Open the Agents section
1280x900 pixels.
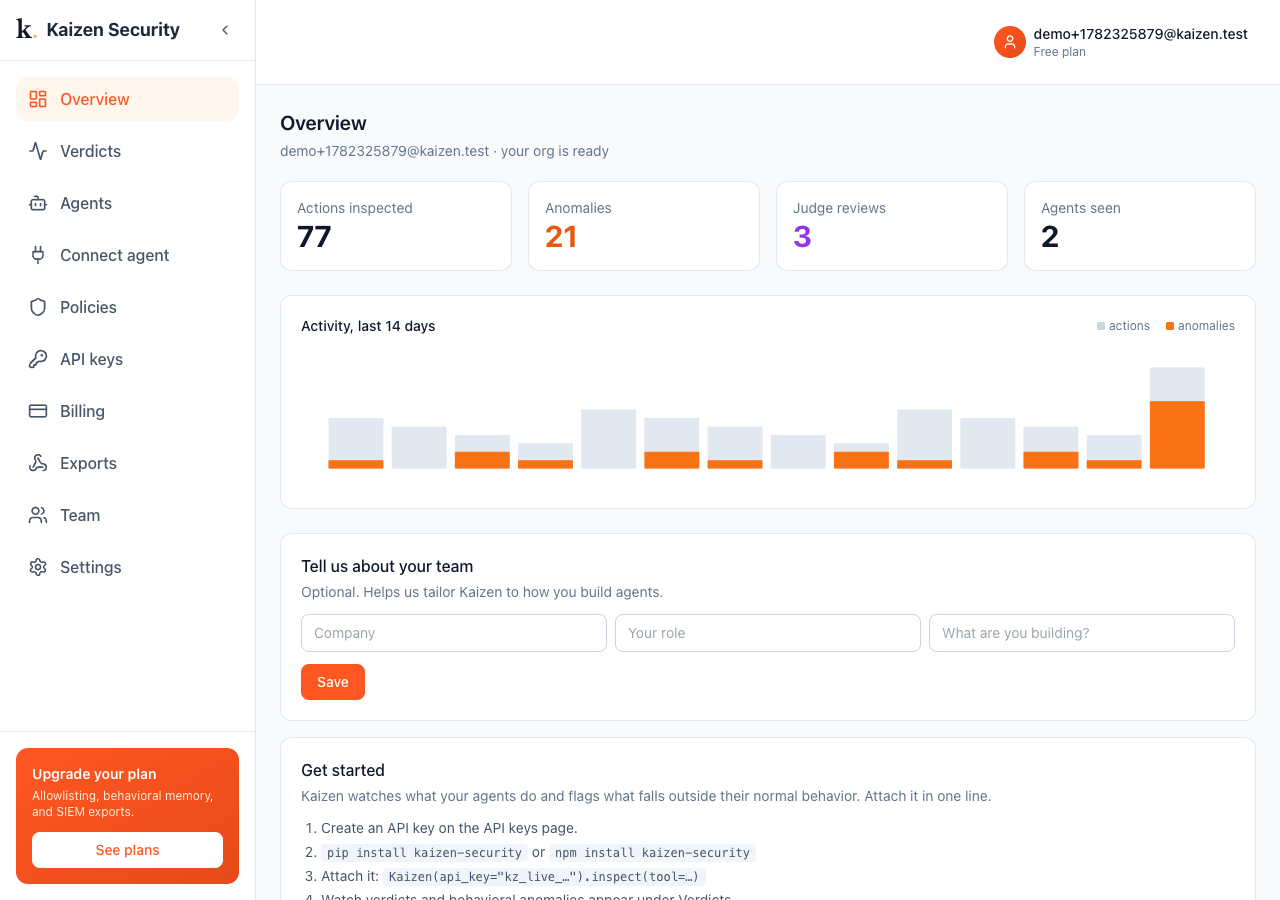click(127, 203)
